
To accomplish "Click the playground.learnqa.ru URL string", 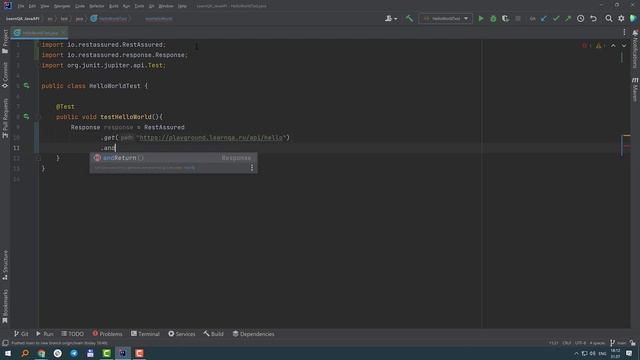I will pos(211,138).
